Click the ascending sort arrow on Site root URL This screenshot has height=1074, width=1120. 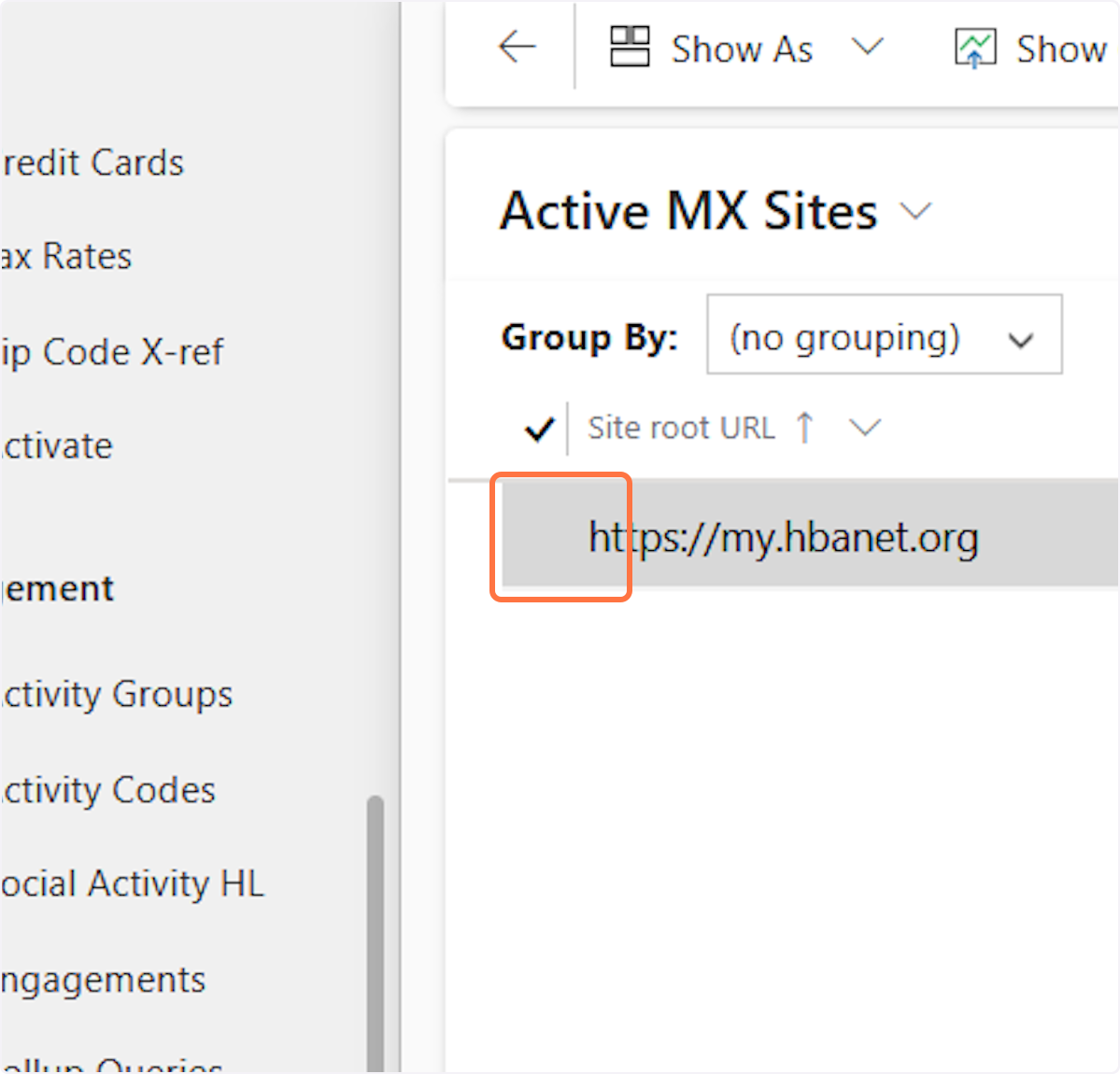point(804,427)
